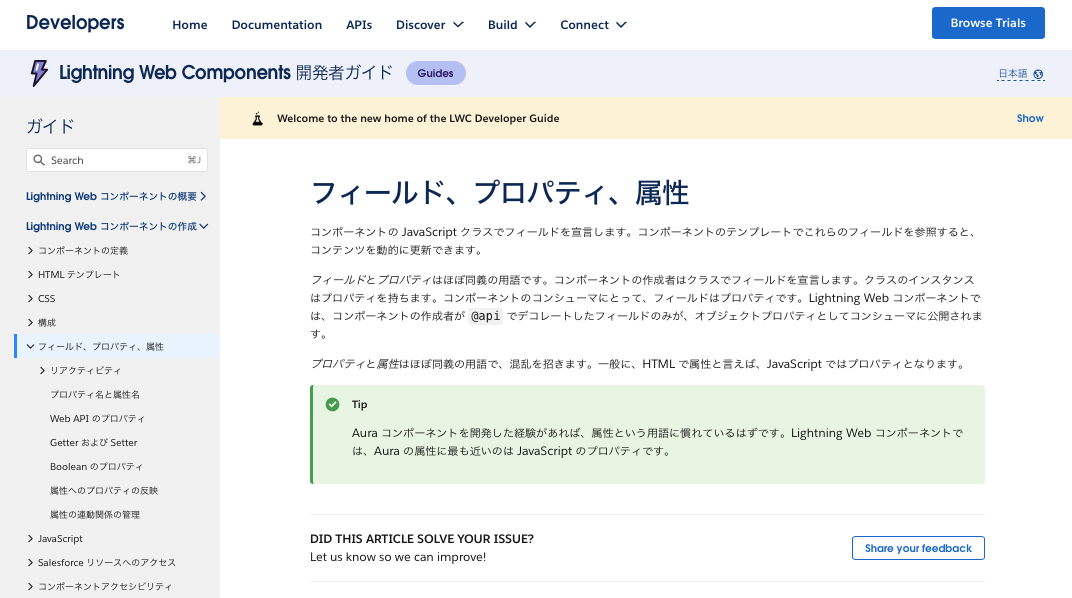Screen dimensions: 1072x598
Task: Click the globe icon beside 日本語
Action: (1038, 74)
